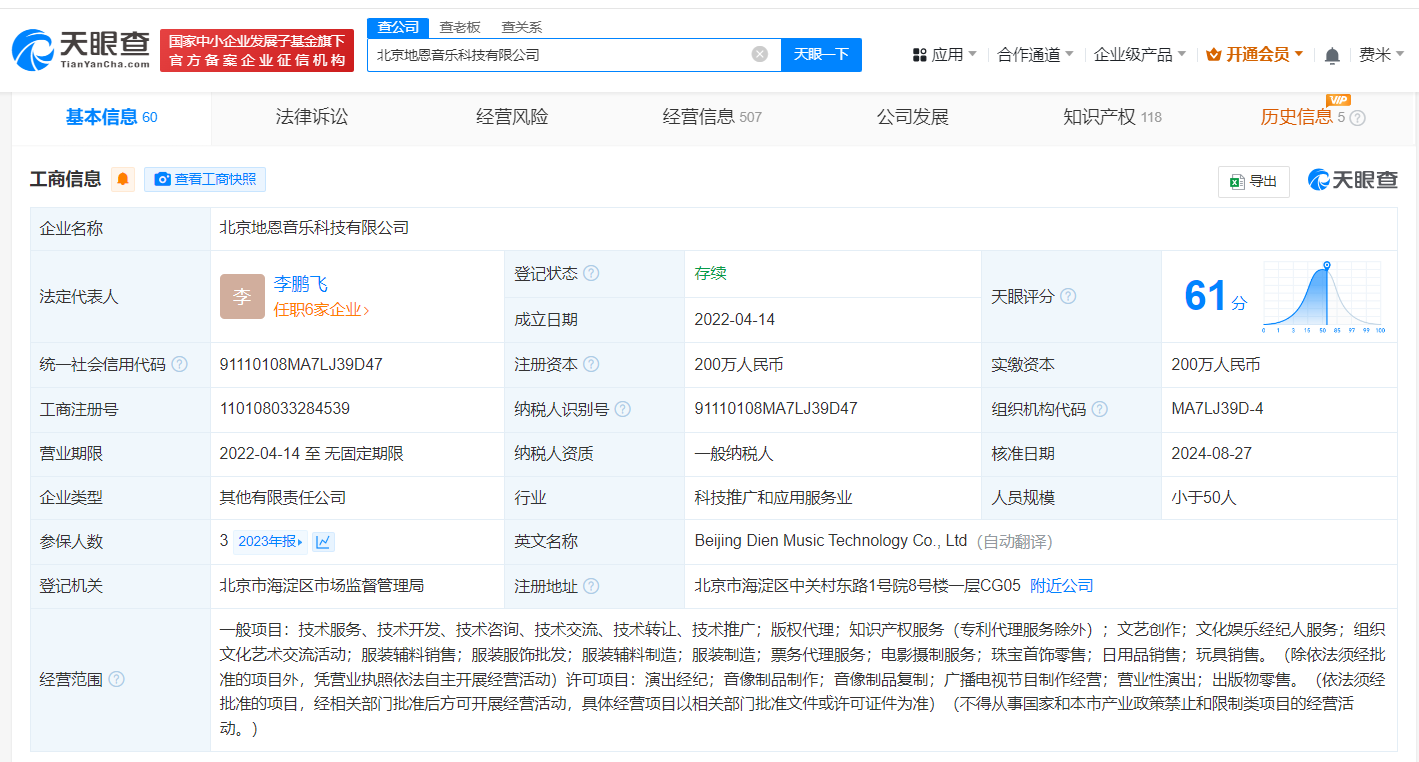This screenshot has height=762, width=1419.
Task: Click the trend chart icon beside 2023年报
Action: click(322, 540)
